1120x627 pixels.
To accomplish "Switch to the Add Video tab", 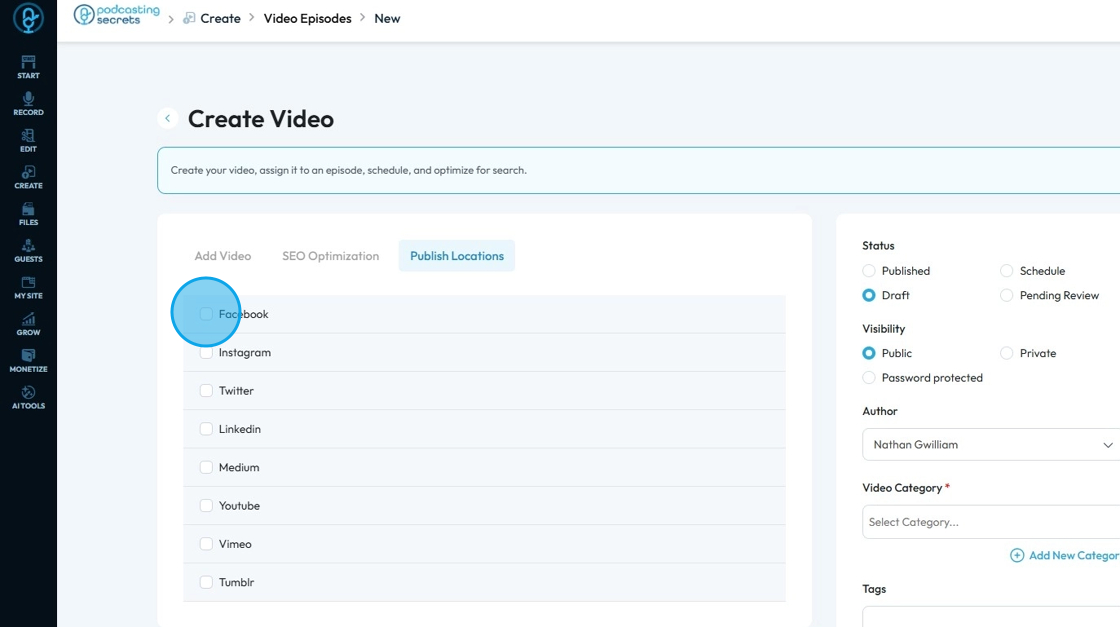I will click(x=223, y=256).
